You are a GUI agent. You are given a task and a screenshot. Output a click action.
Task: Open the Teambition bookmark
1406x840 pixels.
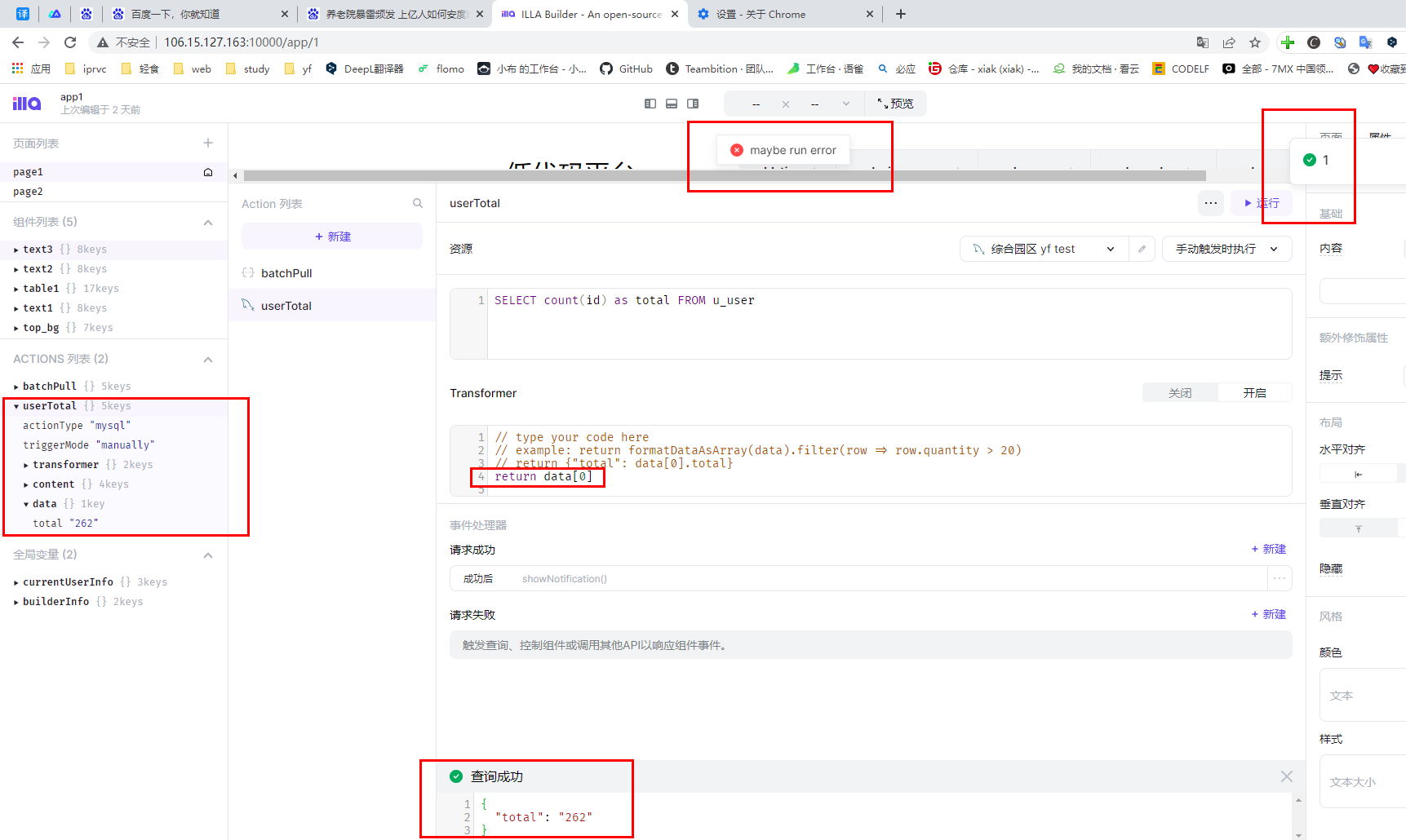tap(720, 69)
